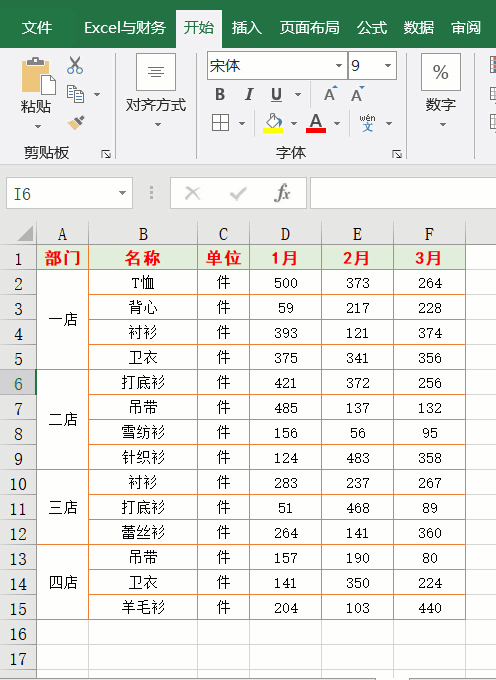Open the Copy dropdown arrow
The width and height of the screenshot is (496, 680).
pos(97,94)
